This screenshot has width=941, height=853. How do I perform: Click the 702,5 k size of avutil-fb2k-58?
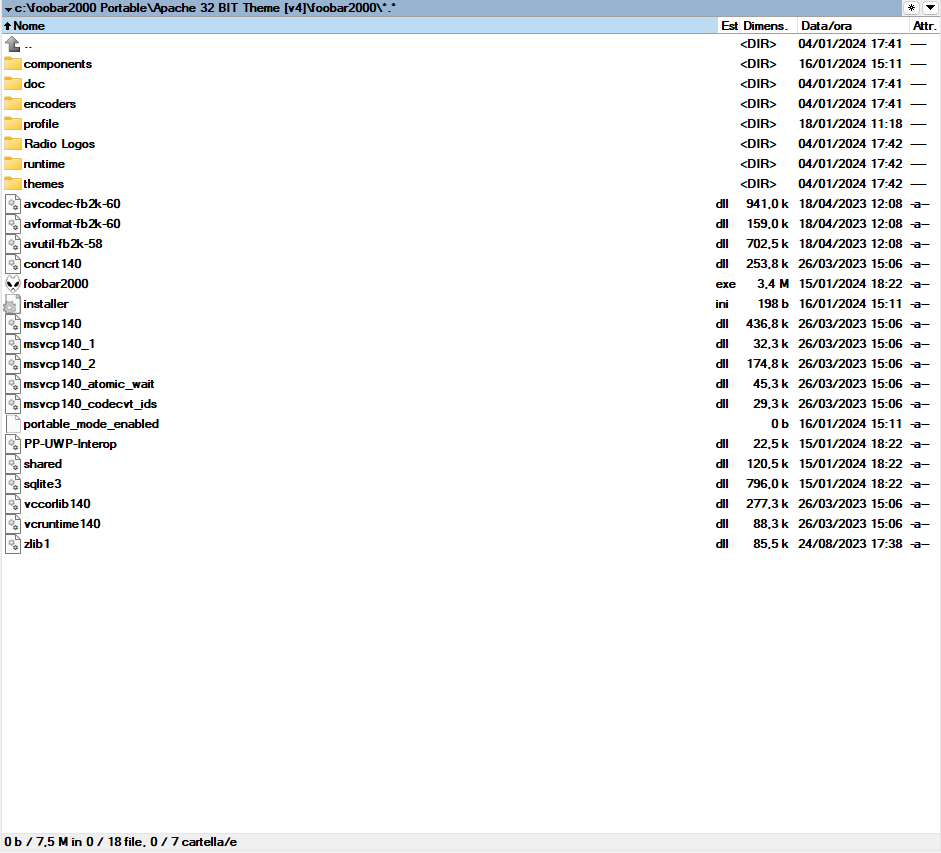pyautogui.click(x=768, y=244)
